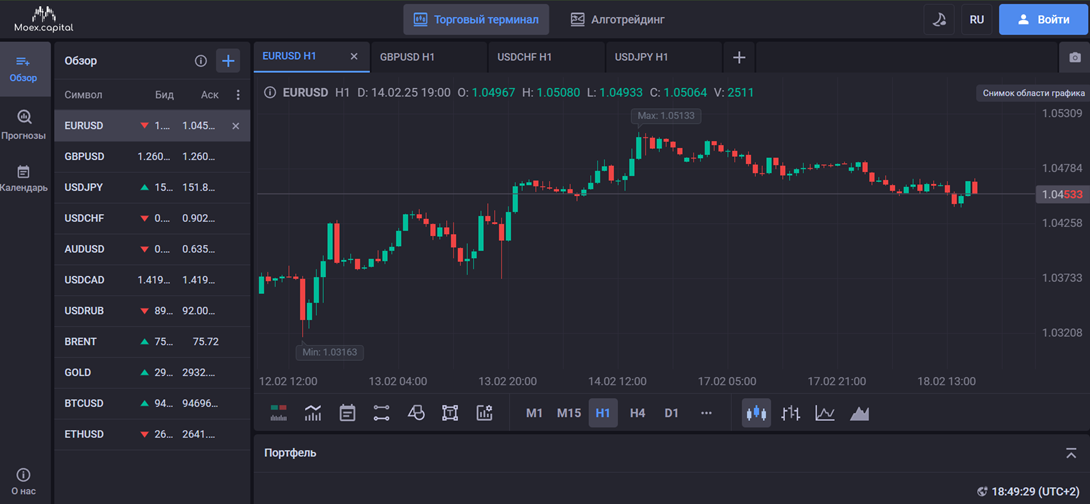Click the Войти login button
1090x504 pixels.
click(1043, 19)
